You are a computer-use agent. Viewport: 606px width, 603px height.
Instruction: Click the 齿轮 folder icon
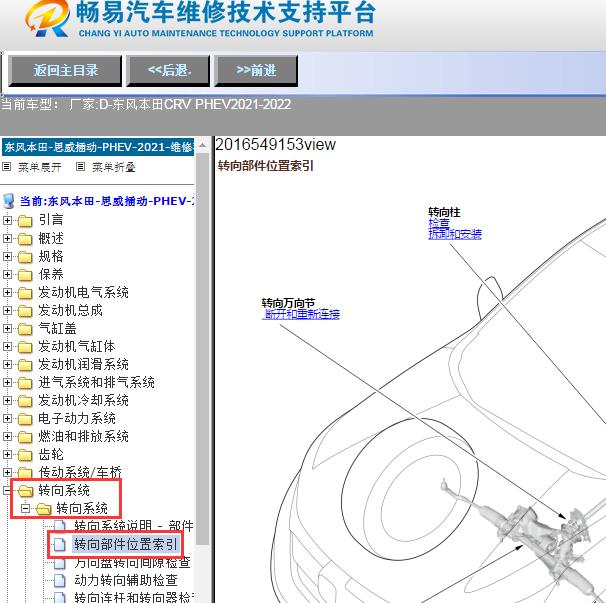[25, 455]
